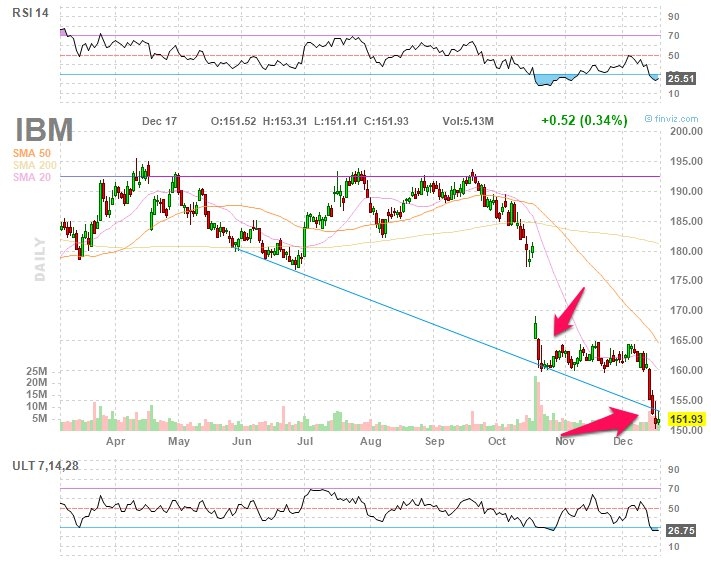Screen dimensions: 711x561
Task: Click the May month label
Action: 179,442
